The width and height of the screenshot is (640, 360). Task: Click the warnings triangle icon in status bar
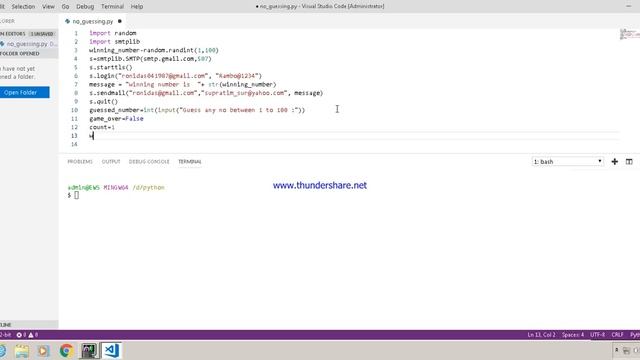pyautogui.click(x=31, y=335)
